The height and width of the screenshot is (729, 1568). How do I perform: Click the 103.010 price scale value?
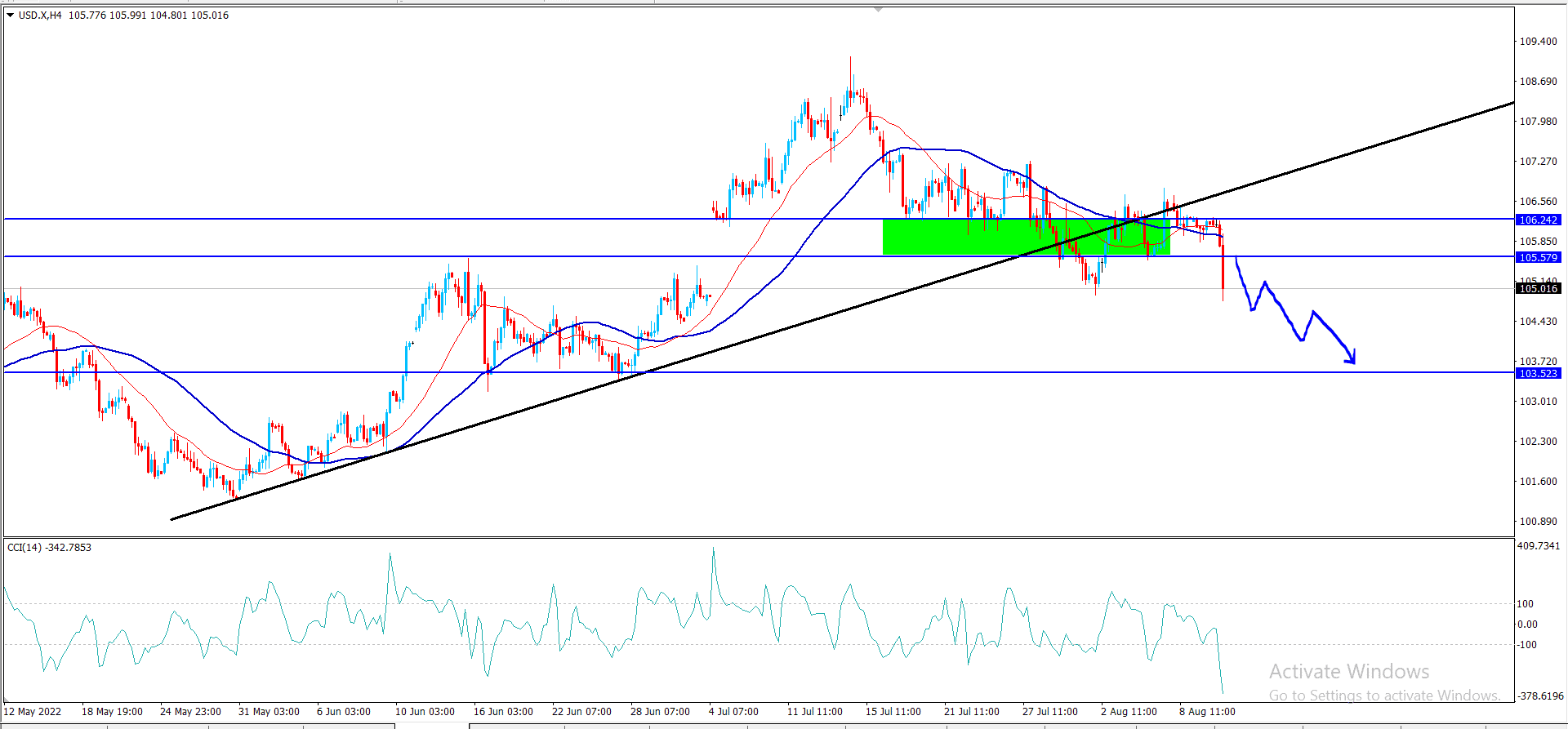click(x=1538, y=402)
